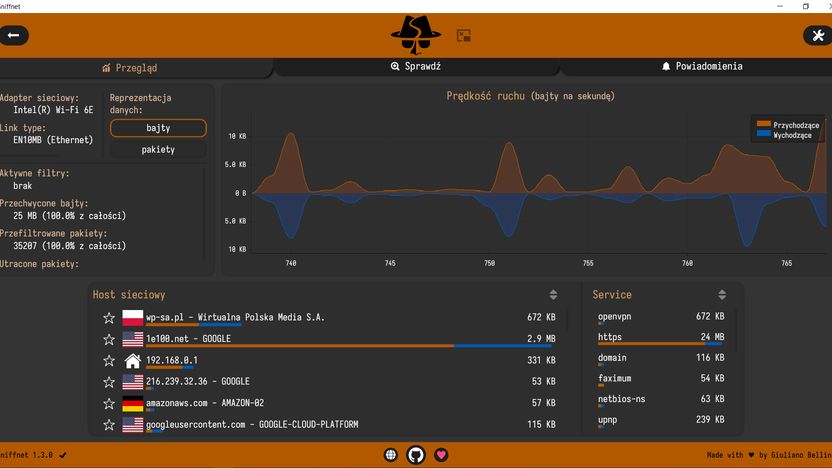Select amazonaws.com - AMAZON-02 entry
This screenshot has height=468, width=832.
(330, 404)
